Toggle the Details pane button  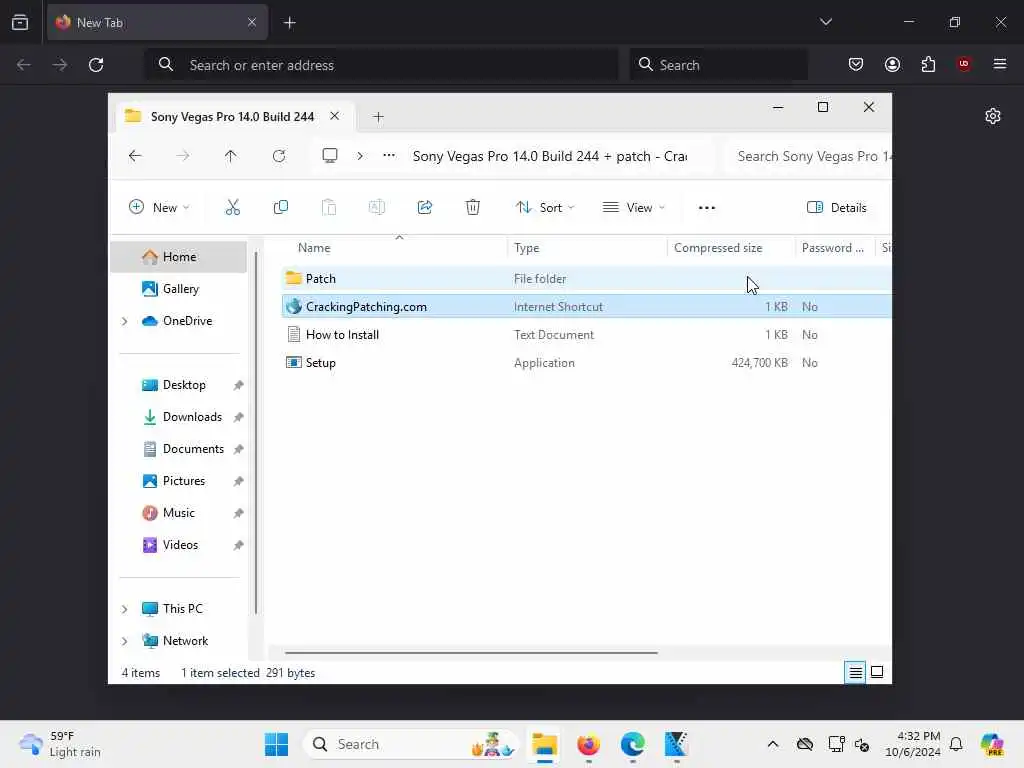pyautogui.click(x=837, y=208)
